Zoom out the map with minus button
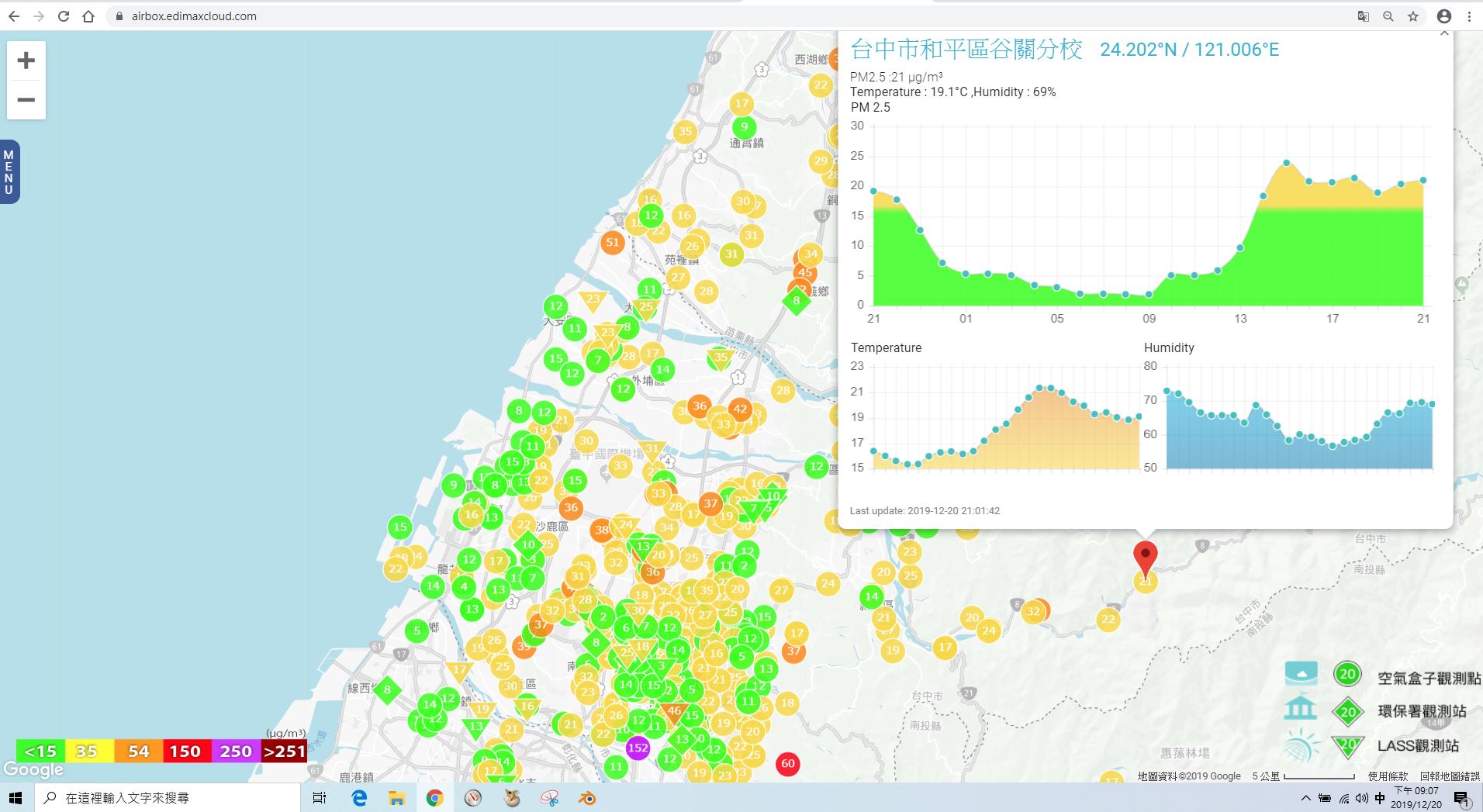1483x812 pixels. [26, 100]
